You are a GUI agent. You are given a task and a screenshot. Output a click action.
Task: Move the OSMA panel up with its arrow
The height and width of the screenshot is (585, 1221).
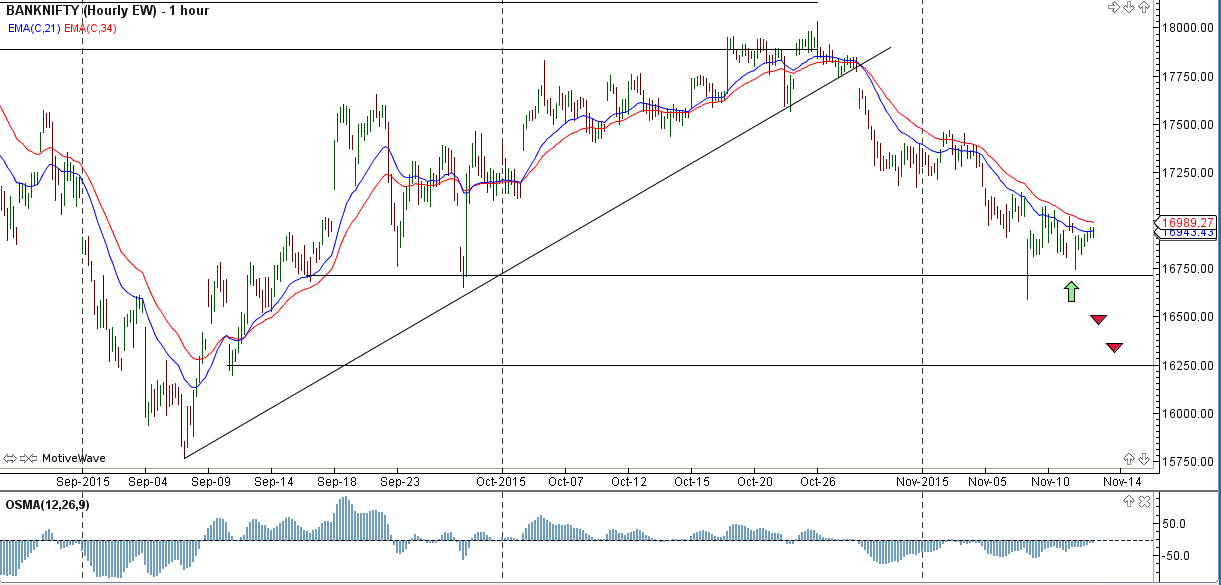point(1129,500)
